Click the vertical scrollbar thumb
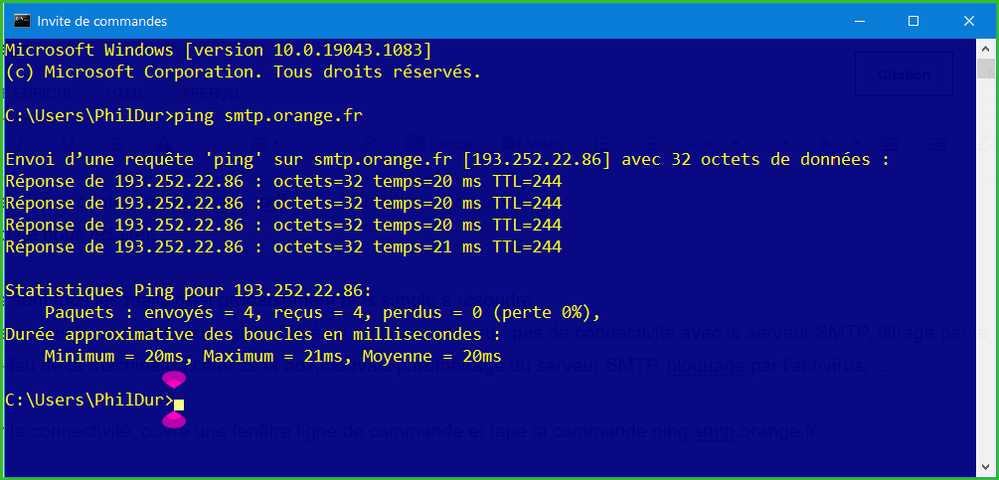Image resolution: width=999 pixels, height=480 pixels. point(985,68)
